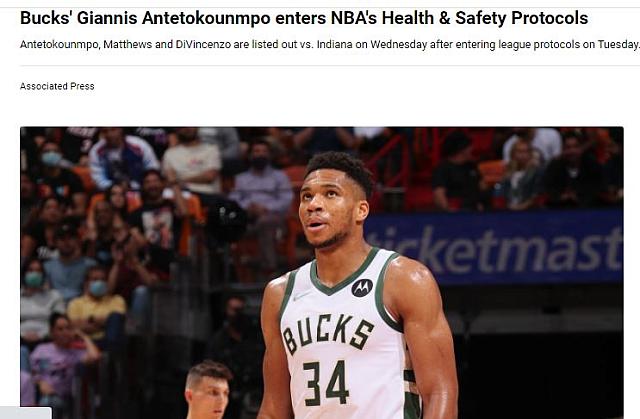Click the word 'Indiana' in the subheadline
The height and width of the screenshot is (419, 640).
pos(334,44)
